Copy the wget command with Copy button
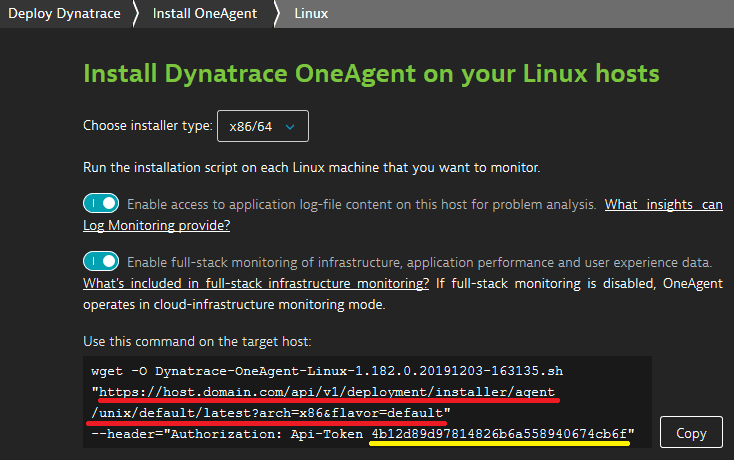The image size is (734, 460). tap(691, 432)
